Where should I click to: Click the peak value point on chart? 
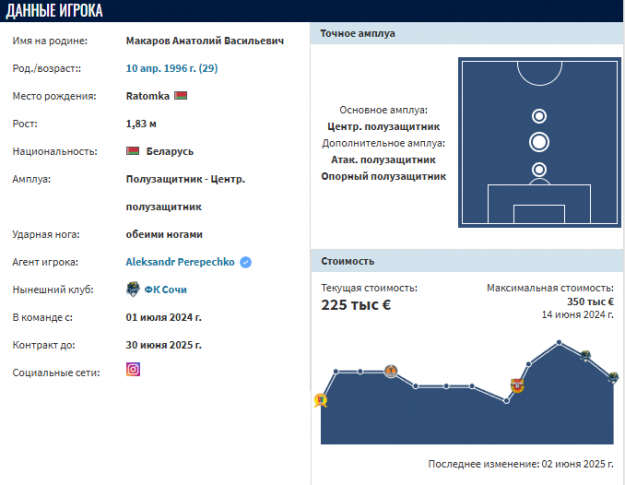[x=559, y=342]
